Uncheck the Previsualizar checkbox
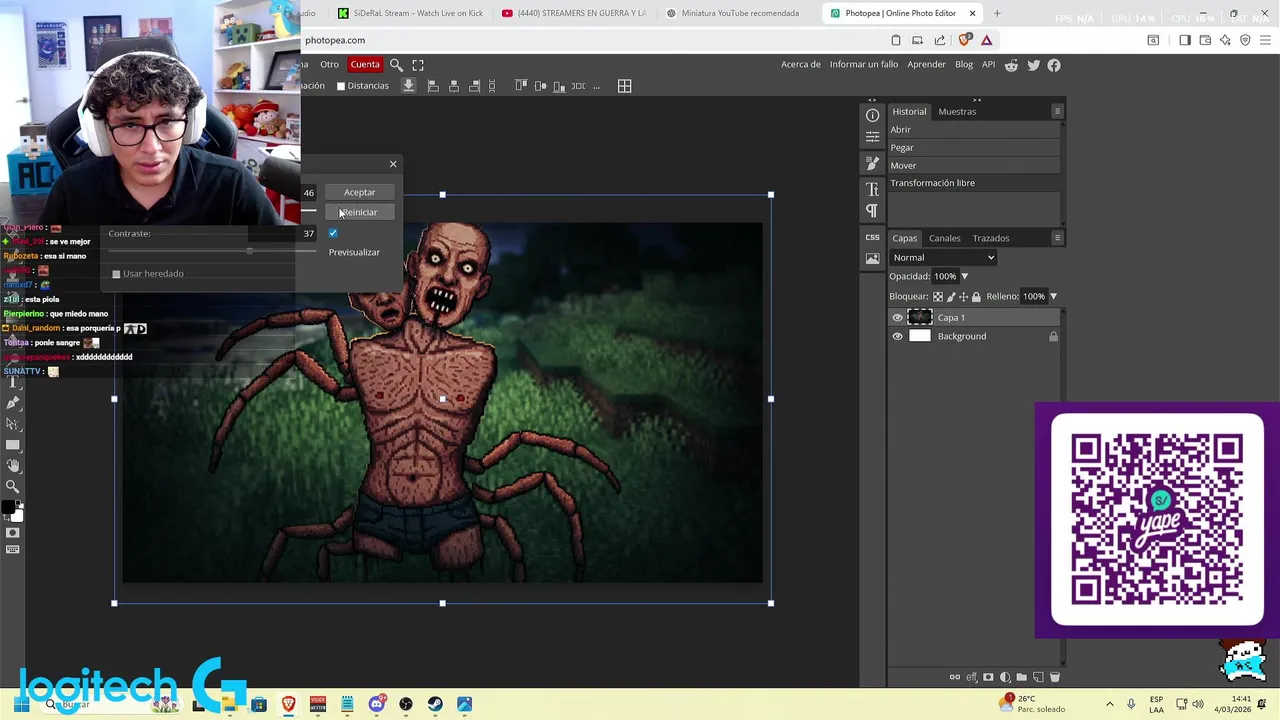The height and width of the screenshot is (720, 1280). click(x=333, y=233)
